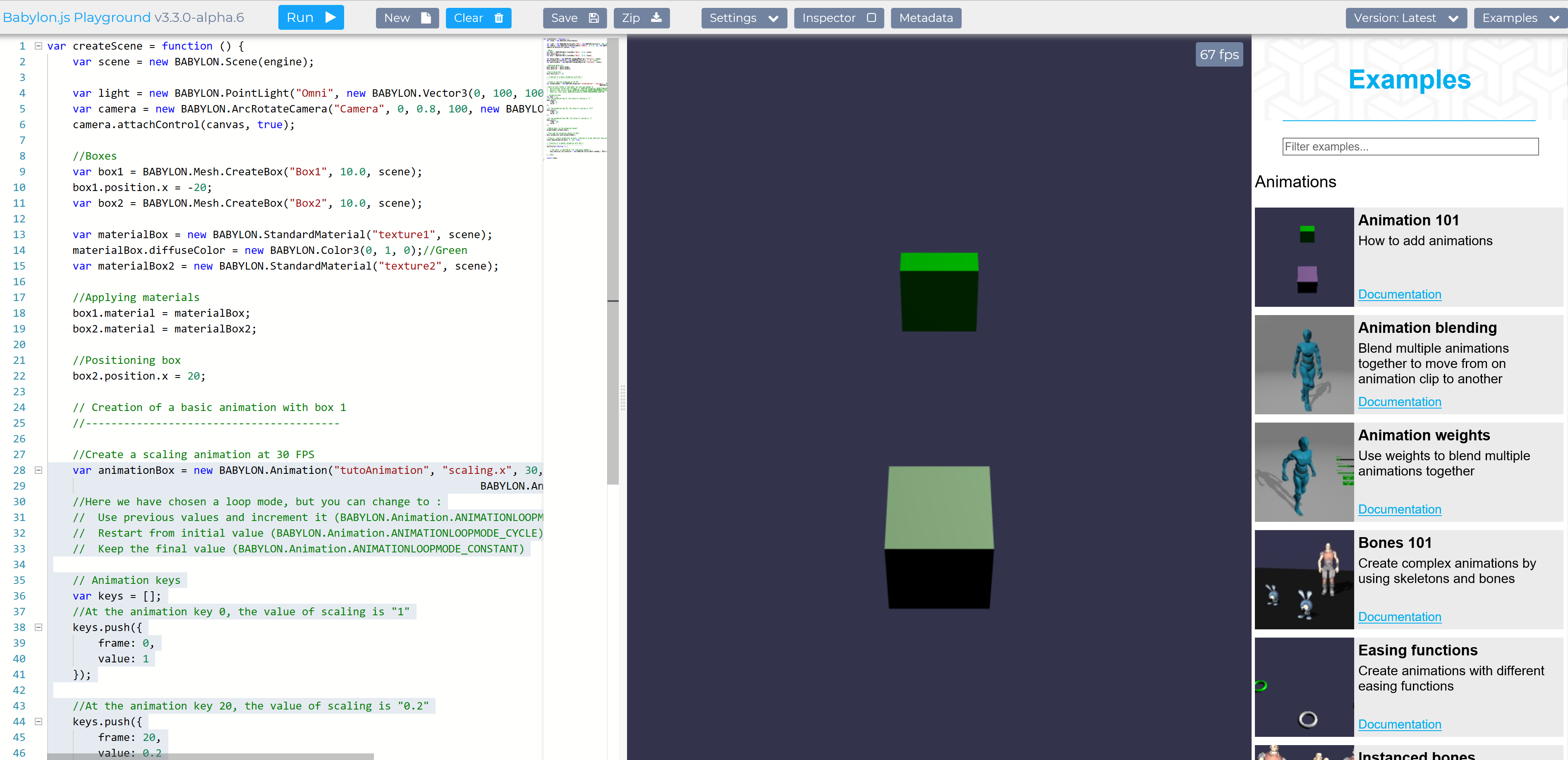Click the light green lower box in scene

point(938,537)
